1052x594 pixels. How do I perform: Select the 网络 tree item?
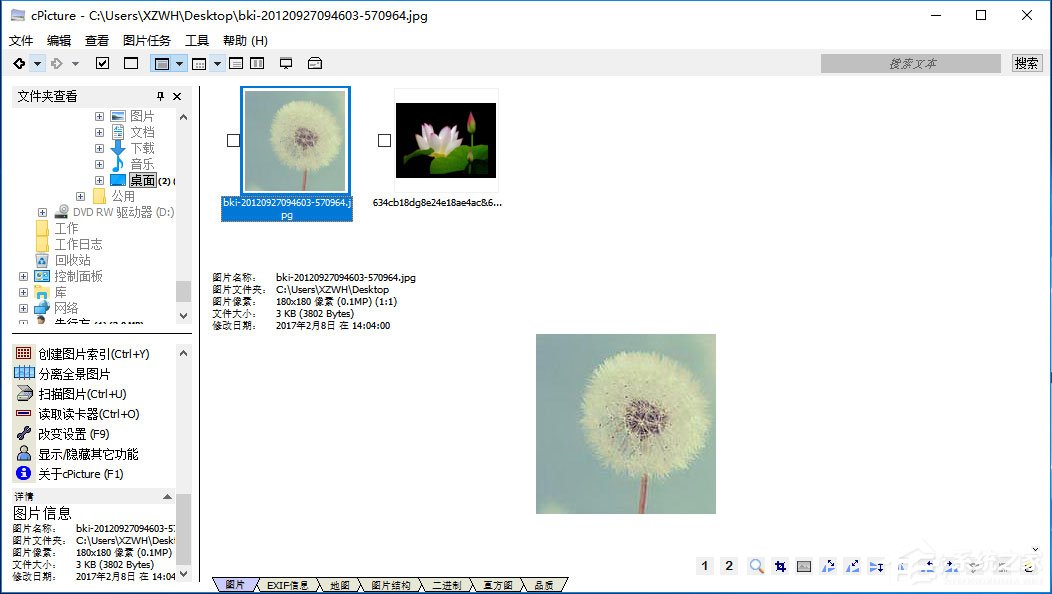click(66, 308)
